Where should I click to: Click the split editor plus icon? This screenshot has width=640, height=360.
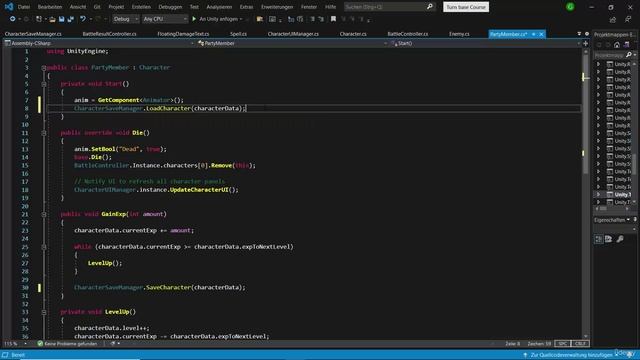click(x=586, y=43)
